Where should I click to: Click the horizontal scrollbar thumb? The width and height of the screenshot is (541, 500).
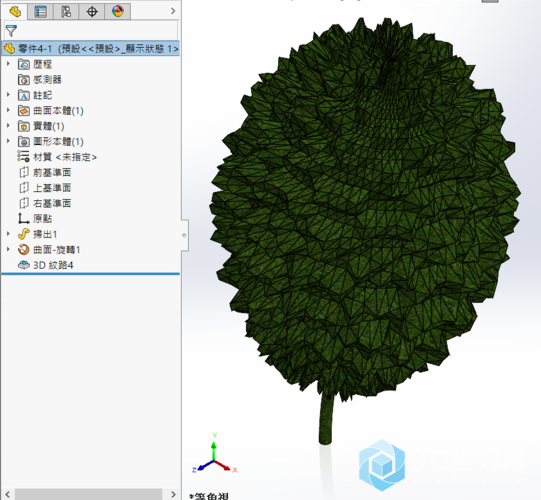coord(89,494)
